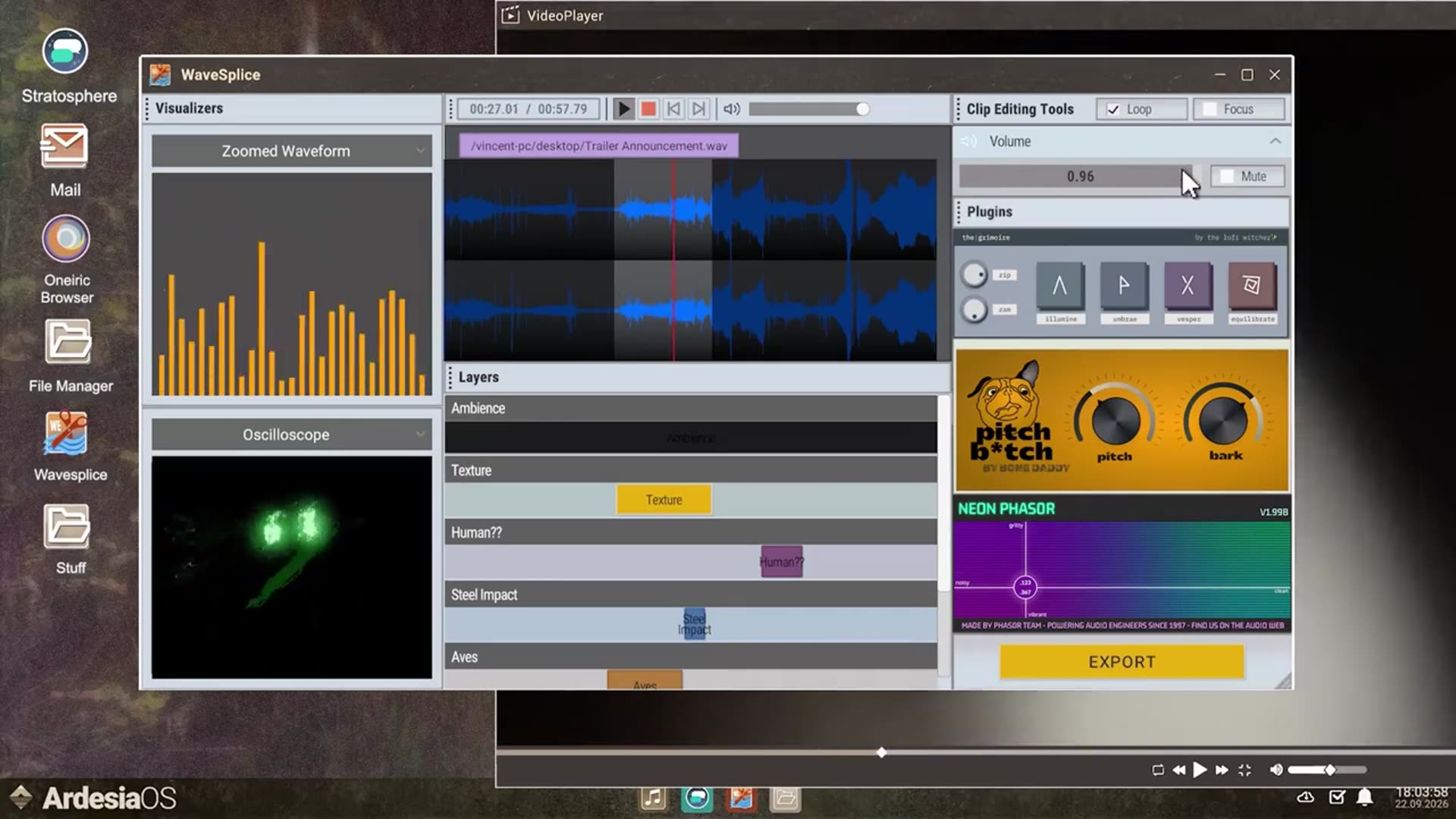This screenshot has height=819, width=1456.
Task: Click the umbrae rune button
Action: click(x=1124, y=286)
